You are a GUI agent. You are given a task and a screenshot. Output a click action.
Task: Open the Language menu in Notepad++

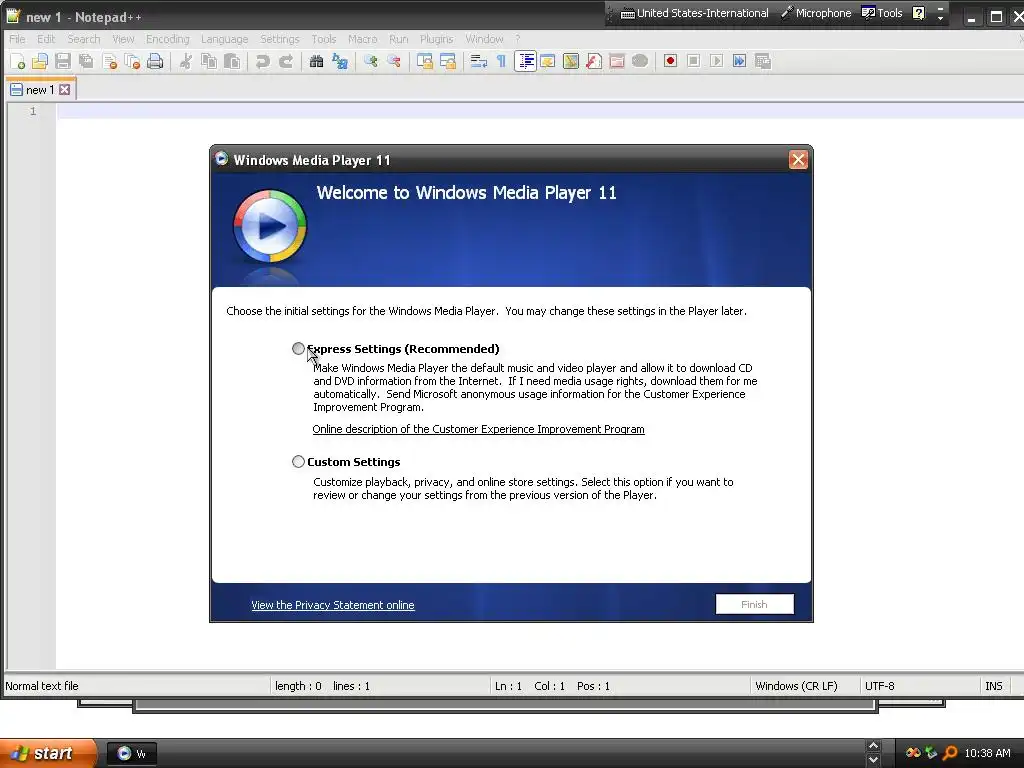[x=225, y=39]
